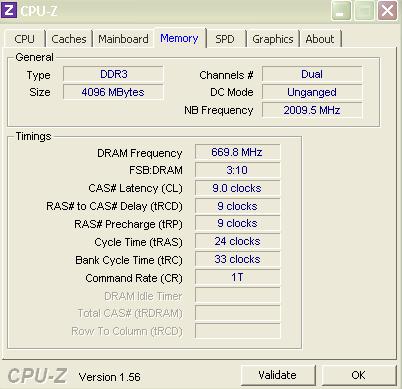Click the DRAM Frequency label

tap(140, 153)
